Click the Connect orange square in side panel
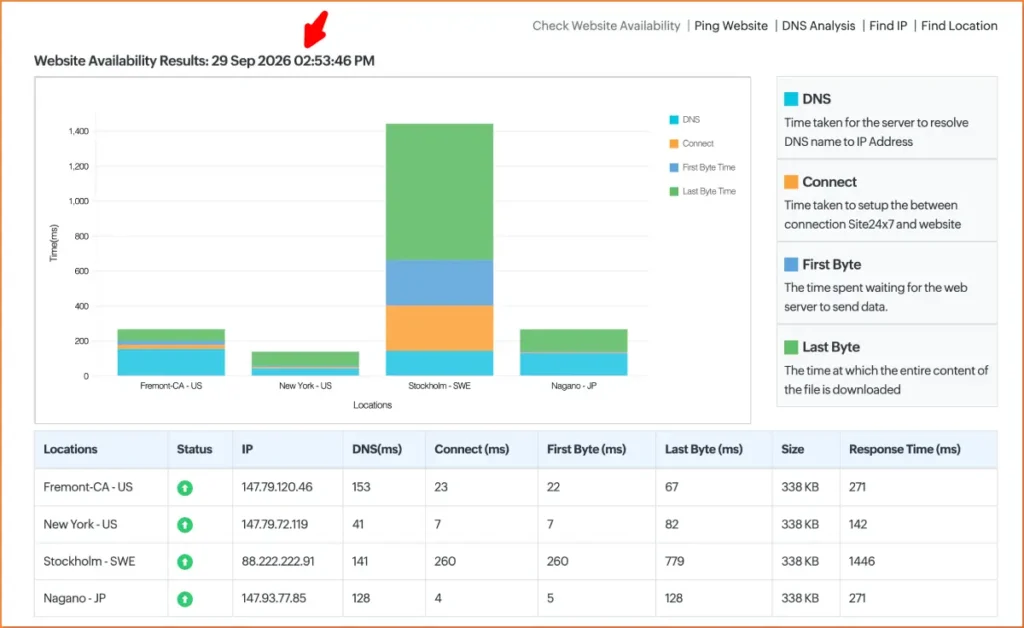 tap(791, 182)
